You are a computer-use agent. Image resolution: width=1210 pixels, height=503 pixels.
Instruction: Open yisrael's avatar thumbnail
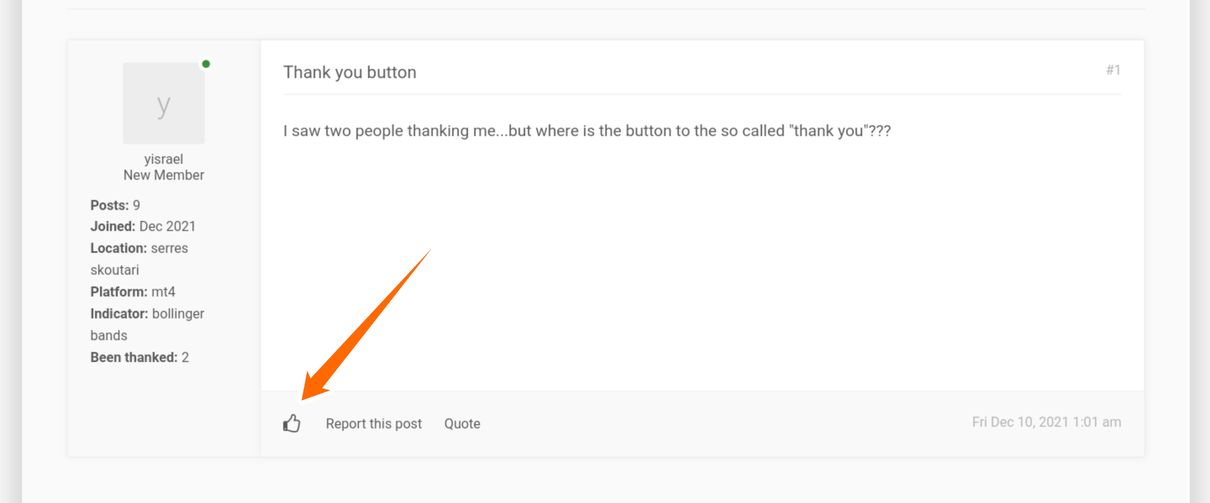164,104
